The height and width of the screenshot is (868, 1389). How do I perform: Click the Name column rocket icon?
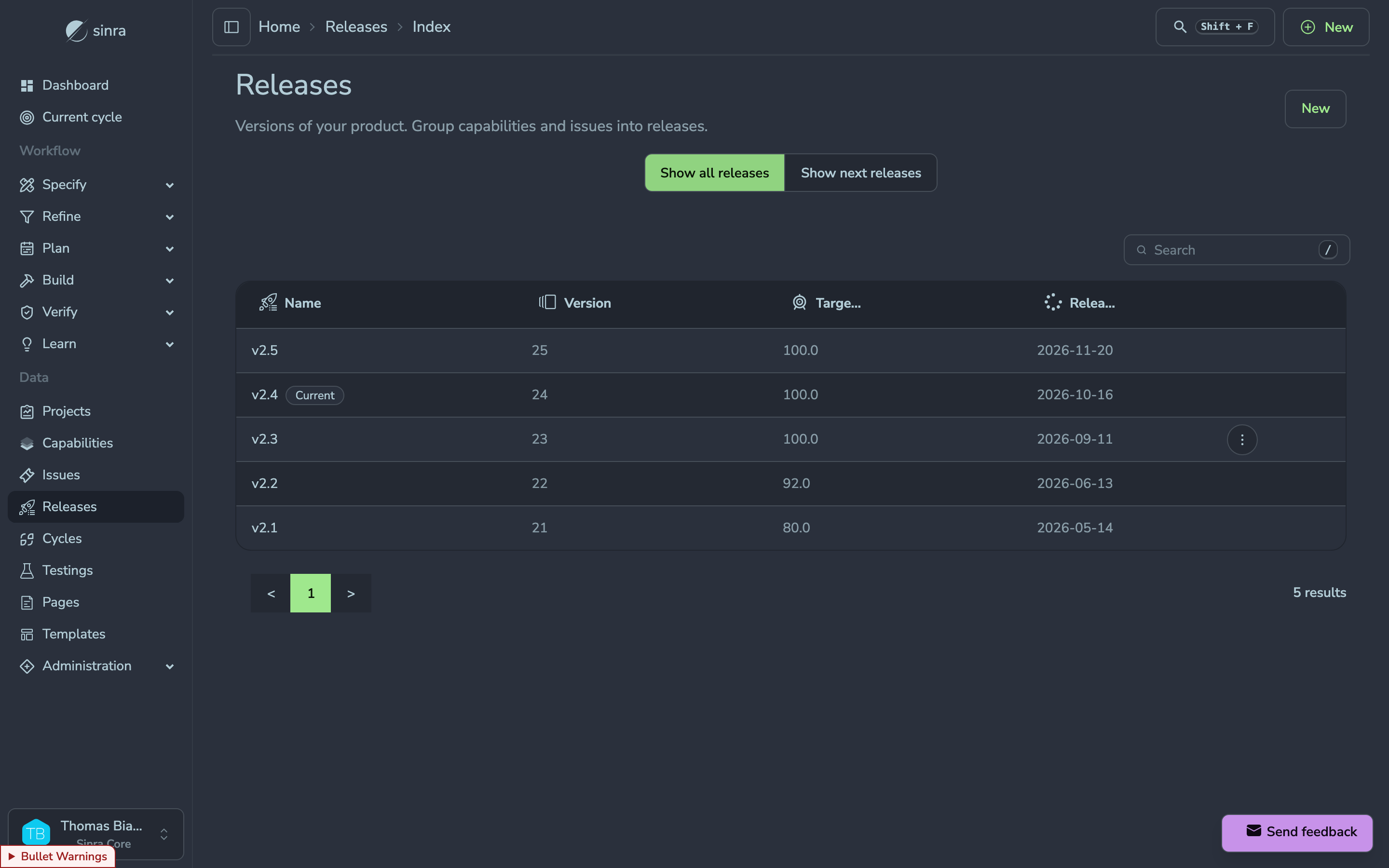(268, 302)
